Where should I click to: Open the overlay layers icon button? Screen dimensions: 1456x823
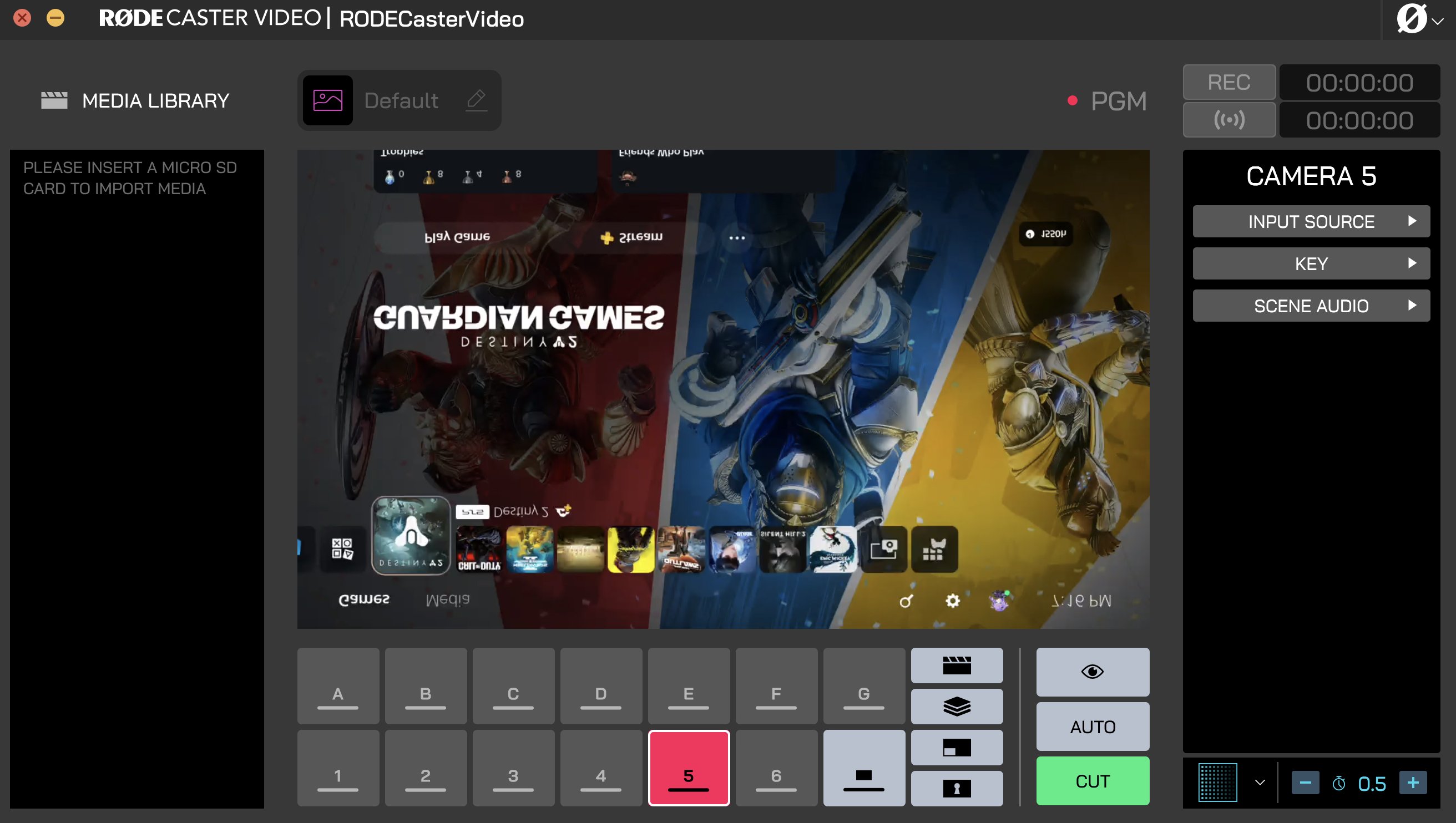(x=956, y=706)
